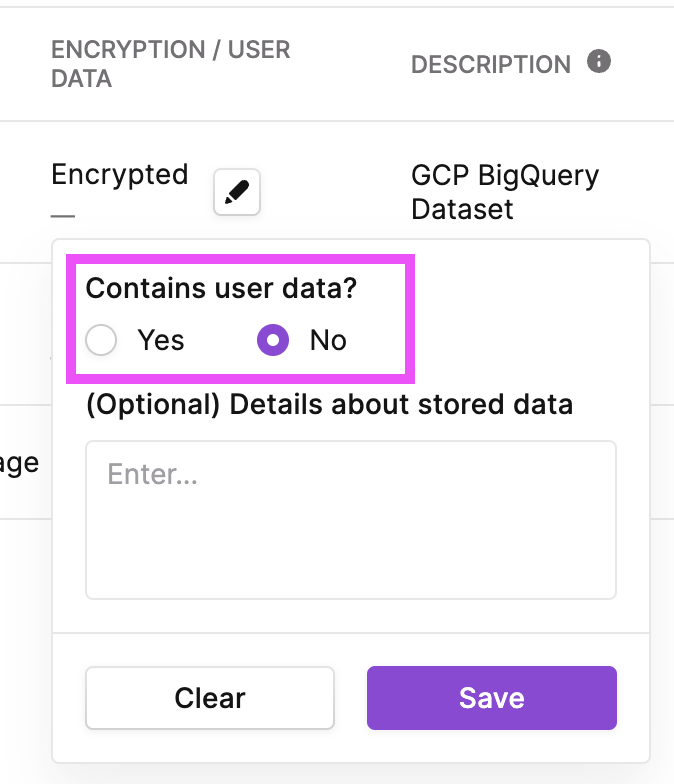This screenshot has width=674, height=784.
Task: Click the Enter... placeholder text
Action: point(152,474)
